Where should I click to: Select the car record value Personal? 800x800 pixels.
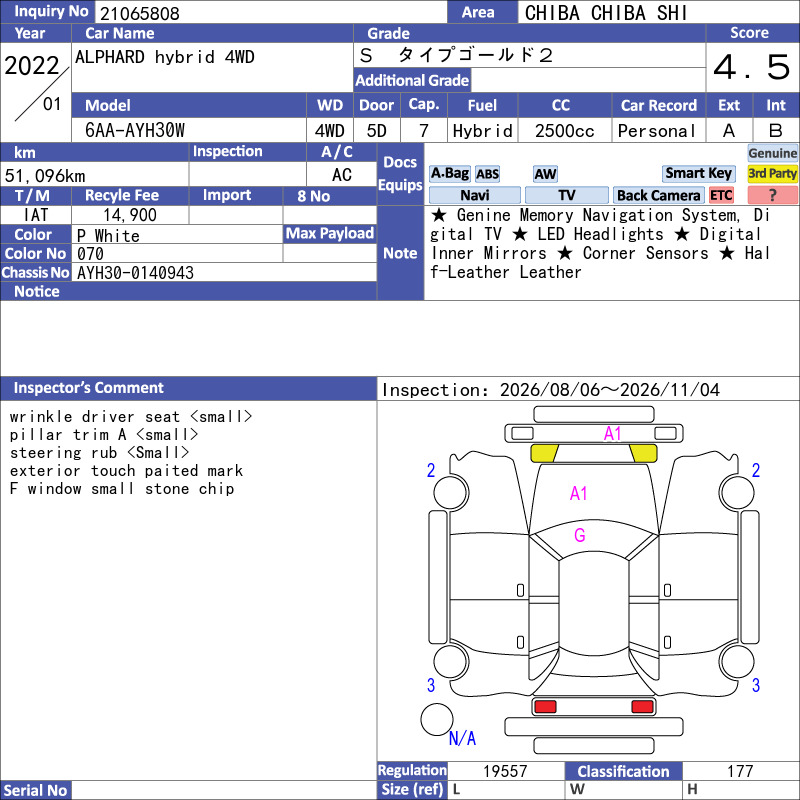pyautogui.click(x=657, y=131)
